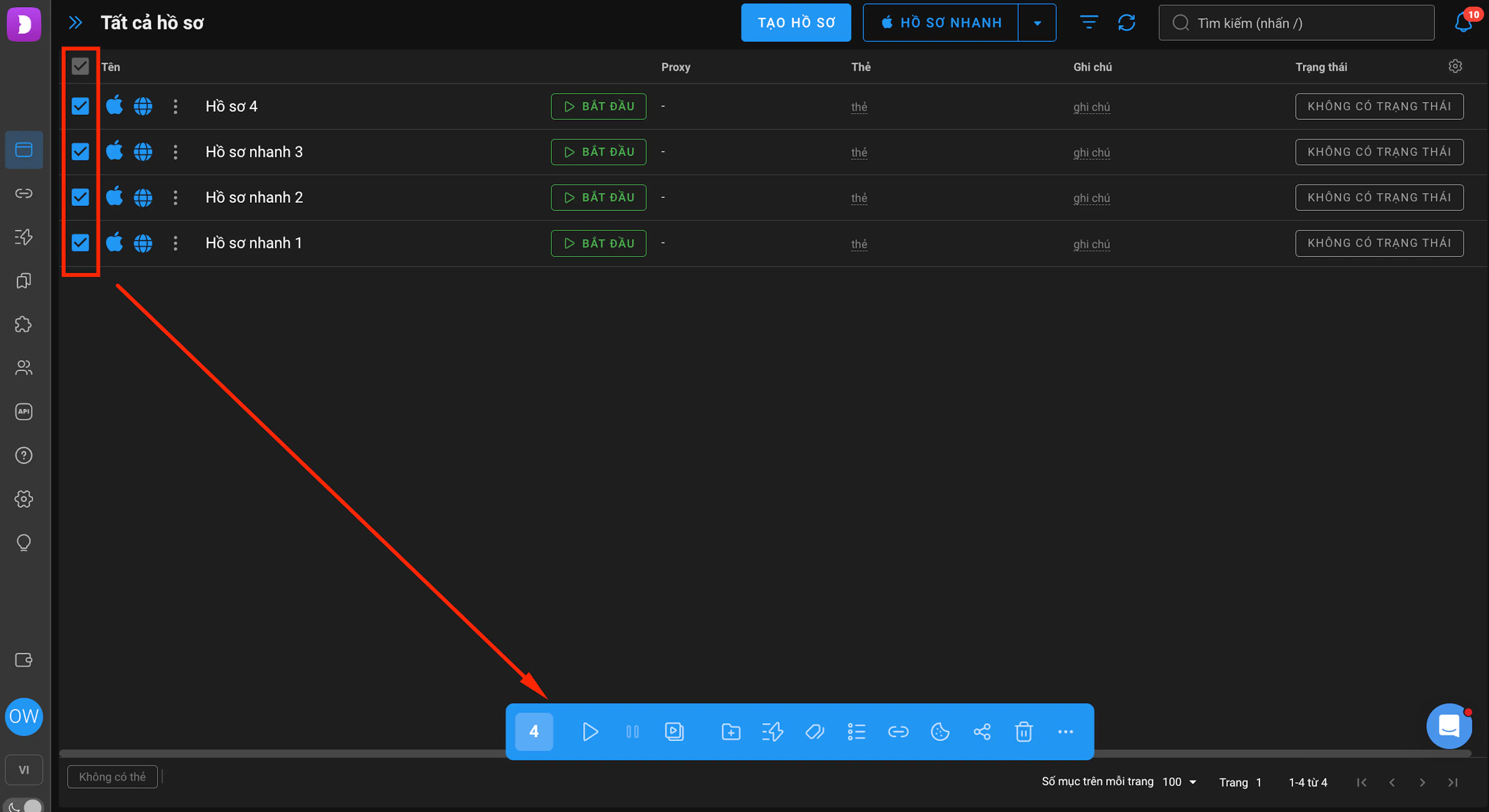Open the HỒ SƠ NHANH dropdown arrow

click(x=1037, y=22)
